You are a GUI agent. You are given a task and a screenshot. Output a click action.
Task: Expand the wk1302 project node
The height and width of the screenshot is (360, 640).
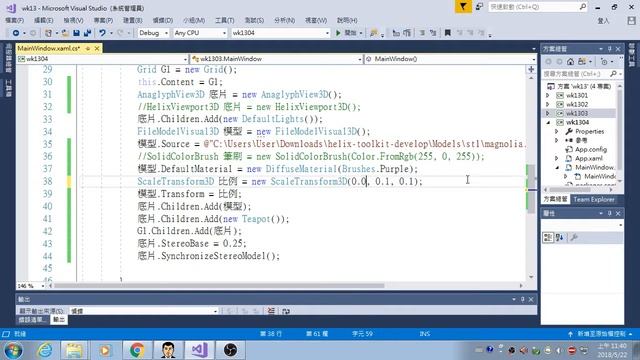click(x=548, y=104)
